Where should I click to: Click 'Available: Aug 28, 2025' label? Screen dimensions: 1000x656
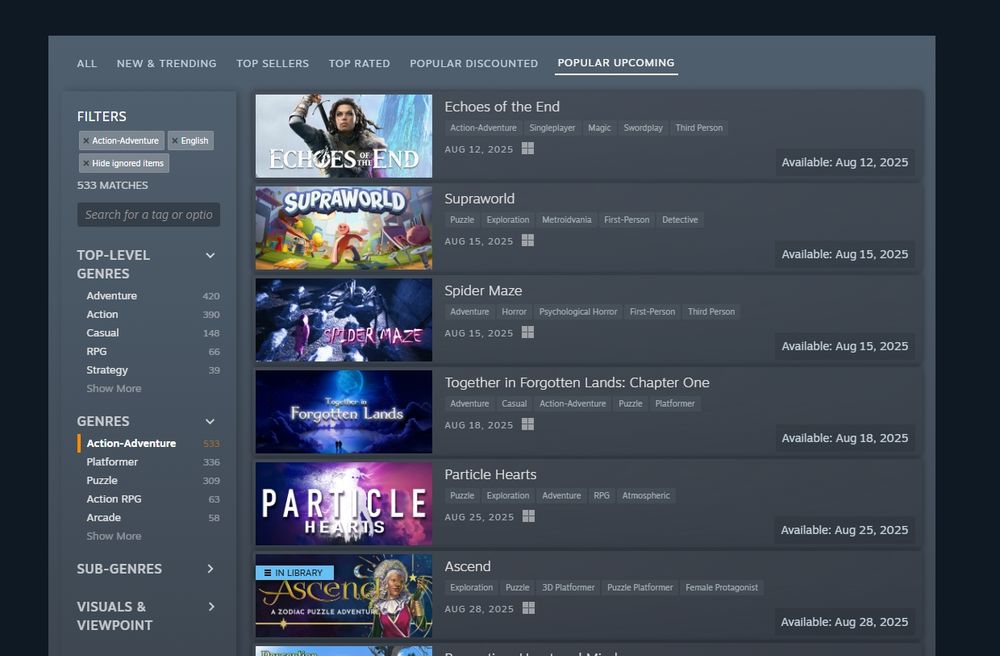844,622
